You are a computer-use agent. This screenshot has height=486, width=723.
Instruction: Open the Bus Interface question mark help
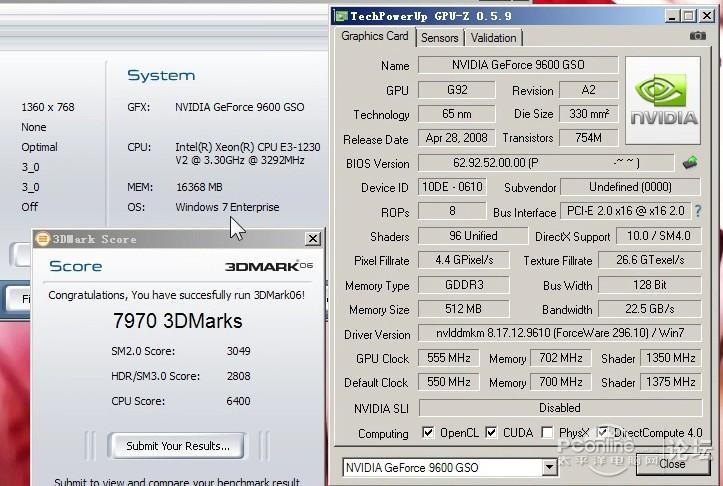[698, 211]
